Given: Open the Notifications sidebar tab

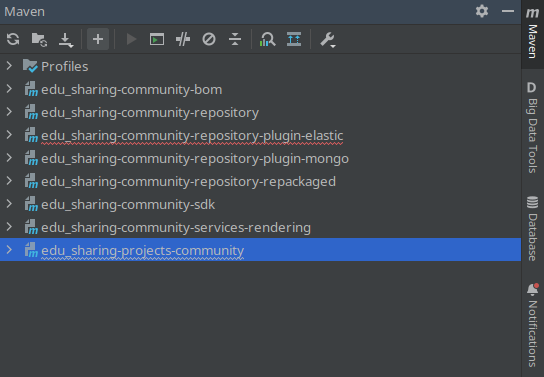Looking at the screenshot, I should [533, 325].
